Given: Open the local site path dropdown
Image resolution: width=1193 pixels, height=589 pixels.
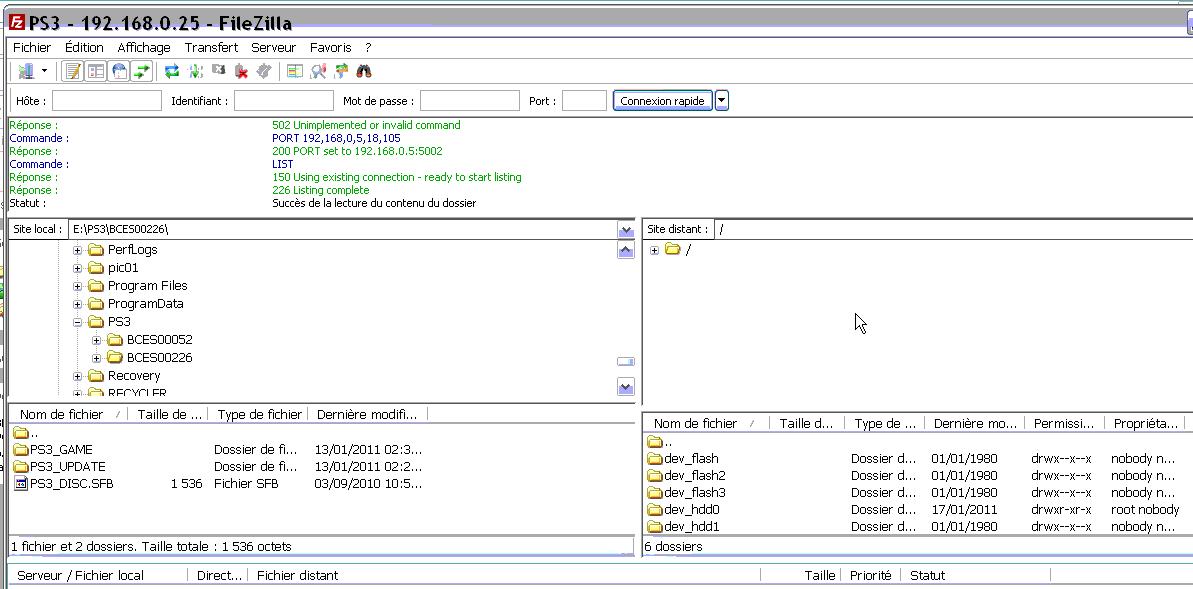Looking at the screenshot, I should pos(626,229).
